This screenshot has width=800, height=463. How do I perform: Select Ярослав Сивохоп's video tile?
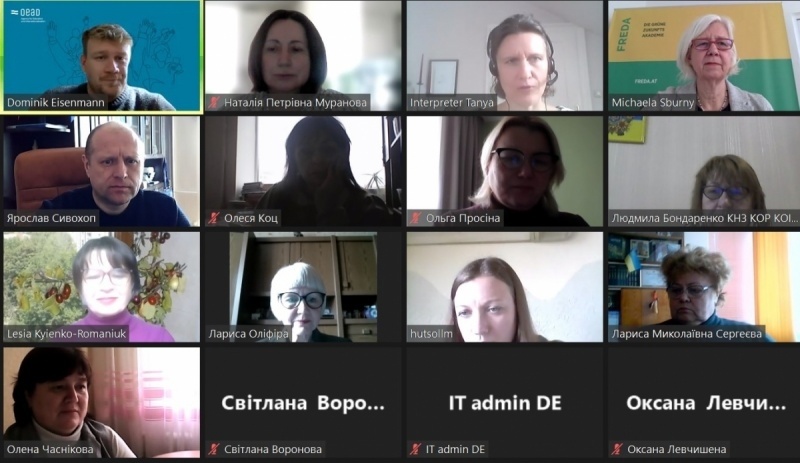(x=102, y=171)
